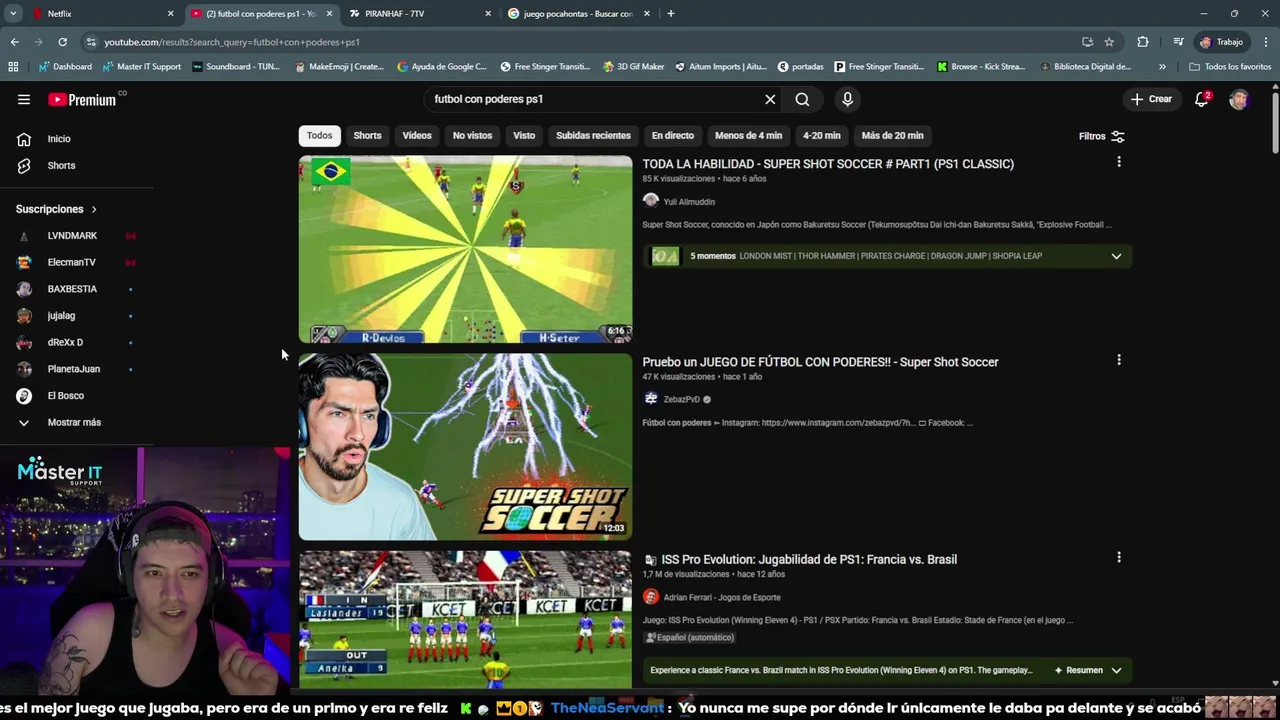Start voice search with microphone icon

pos(847,99)
